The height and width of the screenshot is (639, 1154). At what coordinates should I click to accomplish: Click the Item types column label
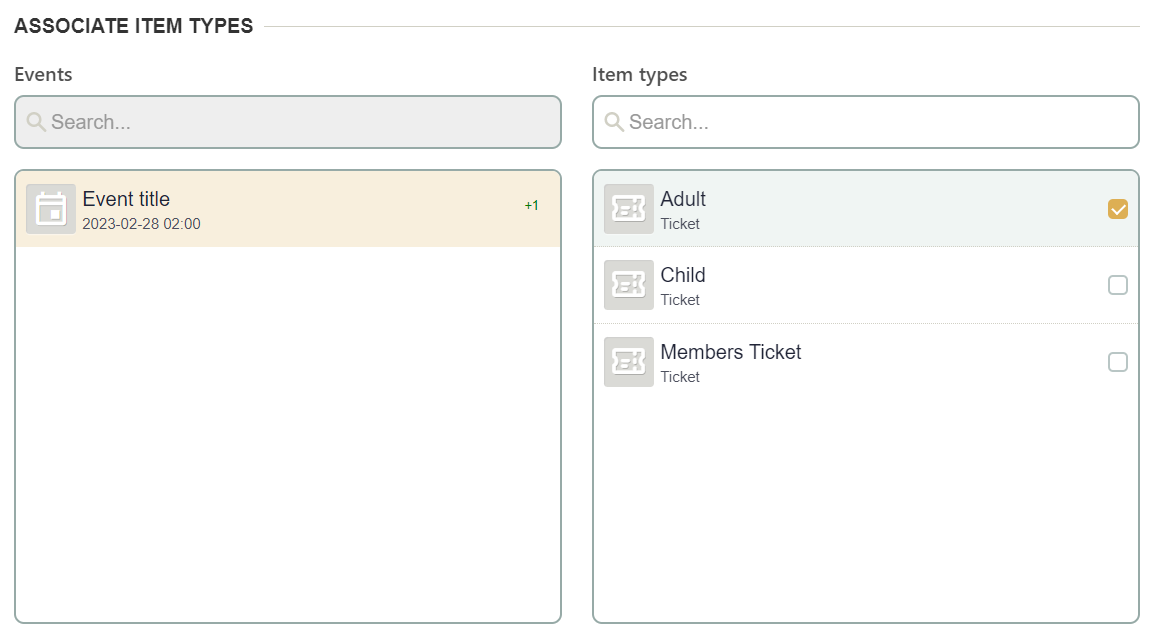click(640, 74)
